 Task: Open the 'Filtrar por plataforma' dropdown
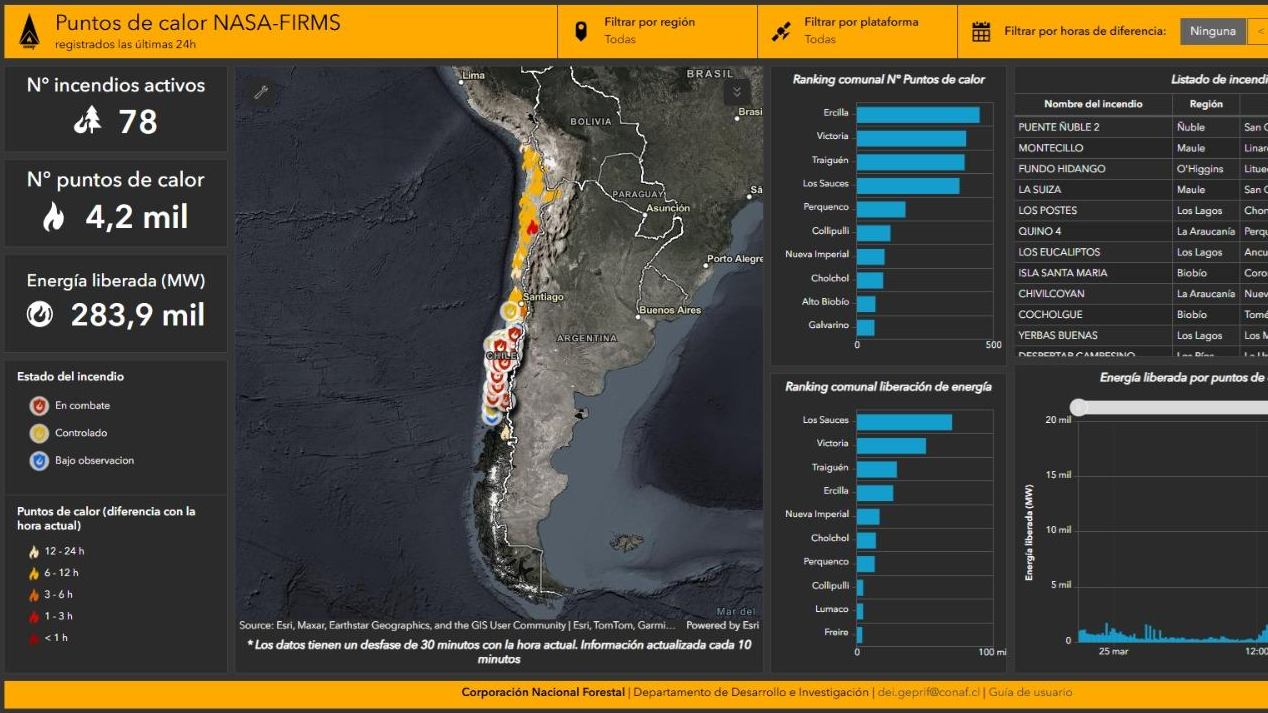[x=860, y=31]
